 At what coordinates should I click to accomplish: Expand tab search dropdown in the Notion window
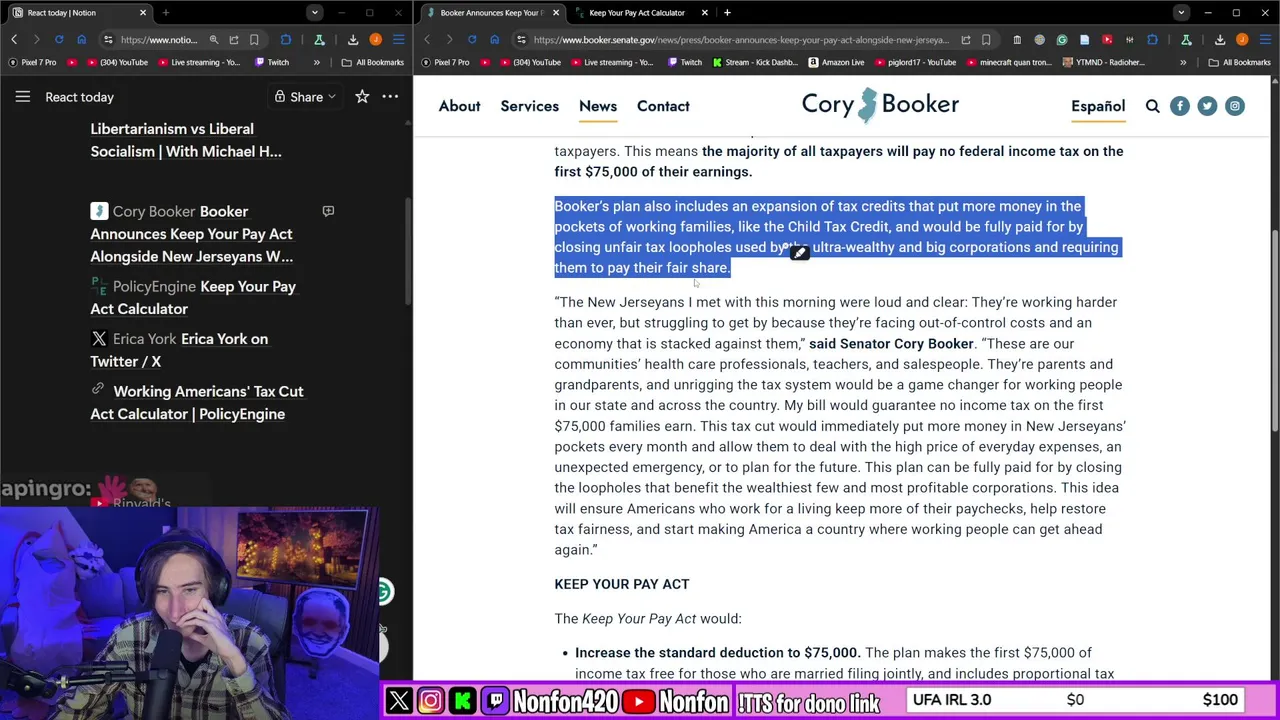[x=314, y=13]
